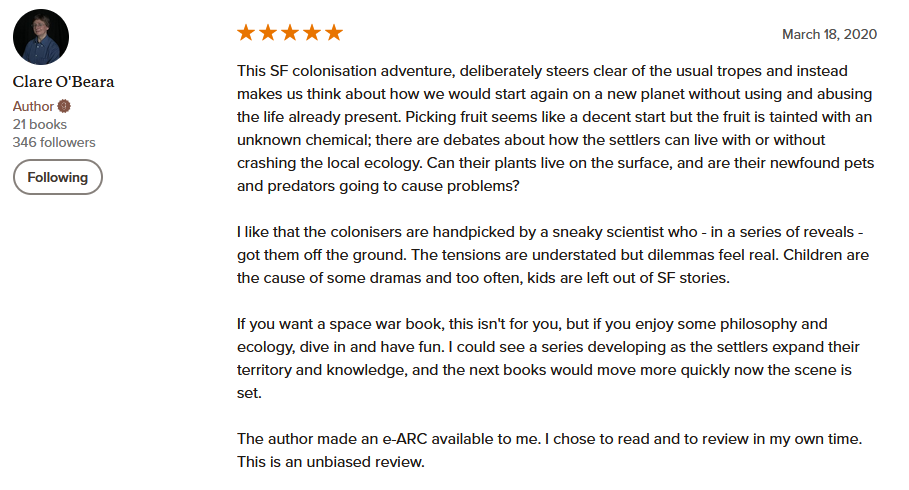This screenshot has width=909, height=490.
Task: Click the fifth orange rating star
Action: 334,32
